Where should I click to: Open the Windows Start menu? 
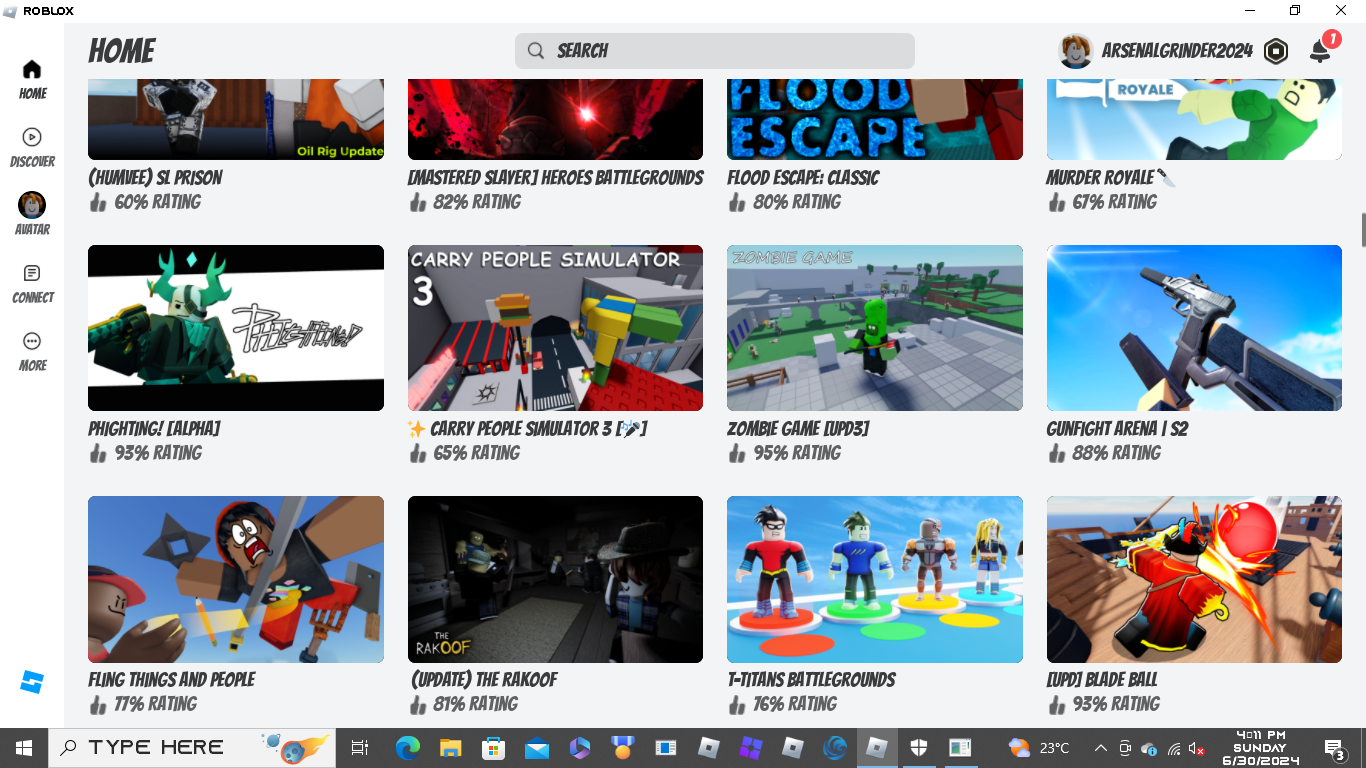point(23,748)
